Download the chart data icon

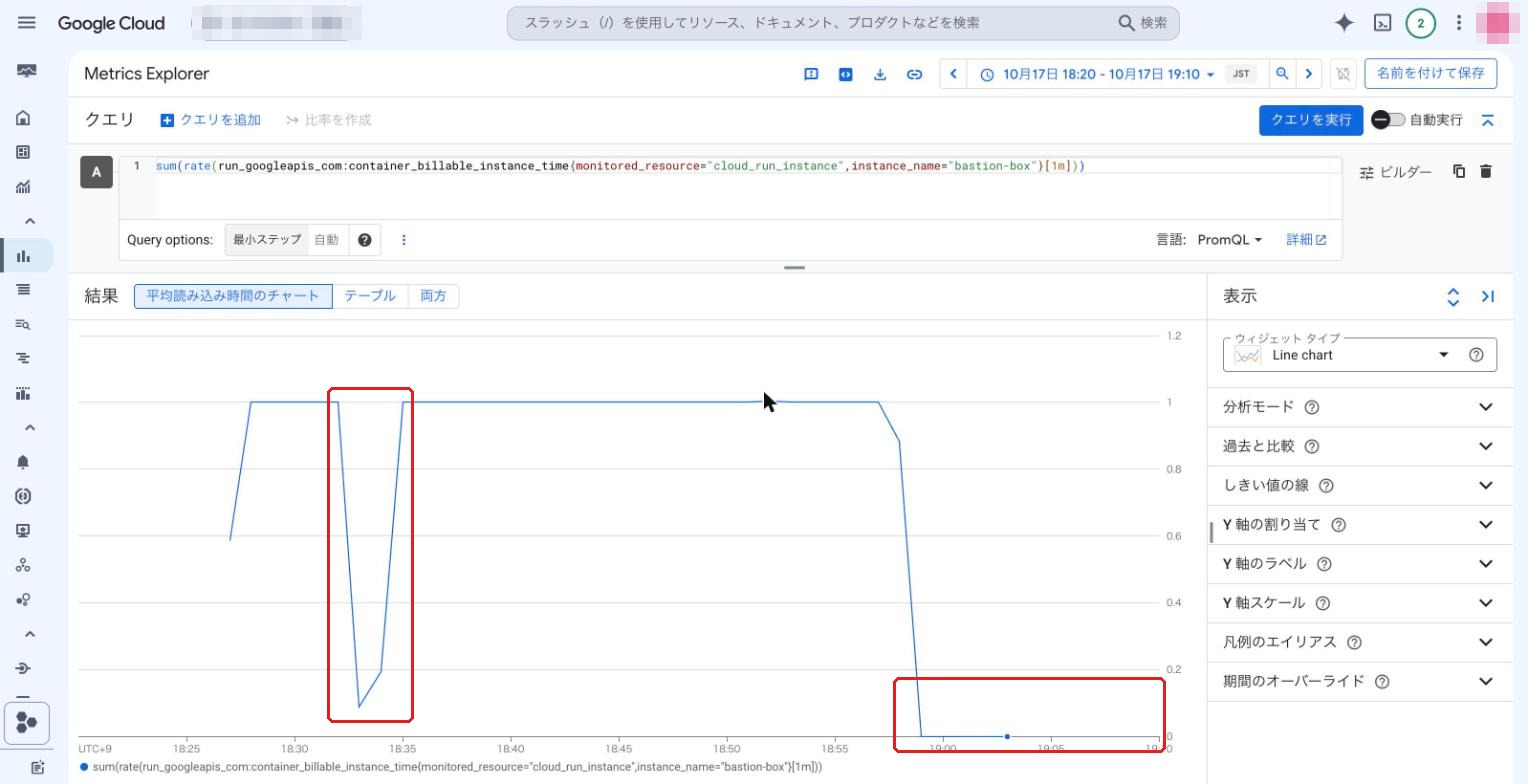point(880,74)
